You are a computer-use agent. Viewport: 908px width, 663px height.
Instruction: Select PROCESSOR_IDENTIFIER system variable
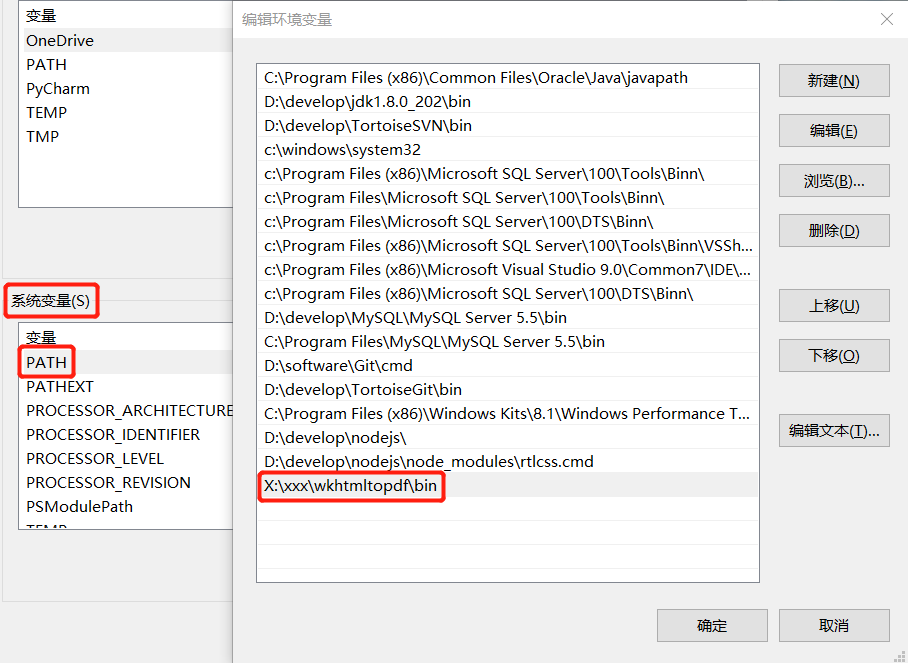[x=126, y=434]
